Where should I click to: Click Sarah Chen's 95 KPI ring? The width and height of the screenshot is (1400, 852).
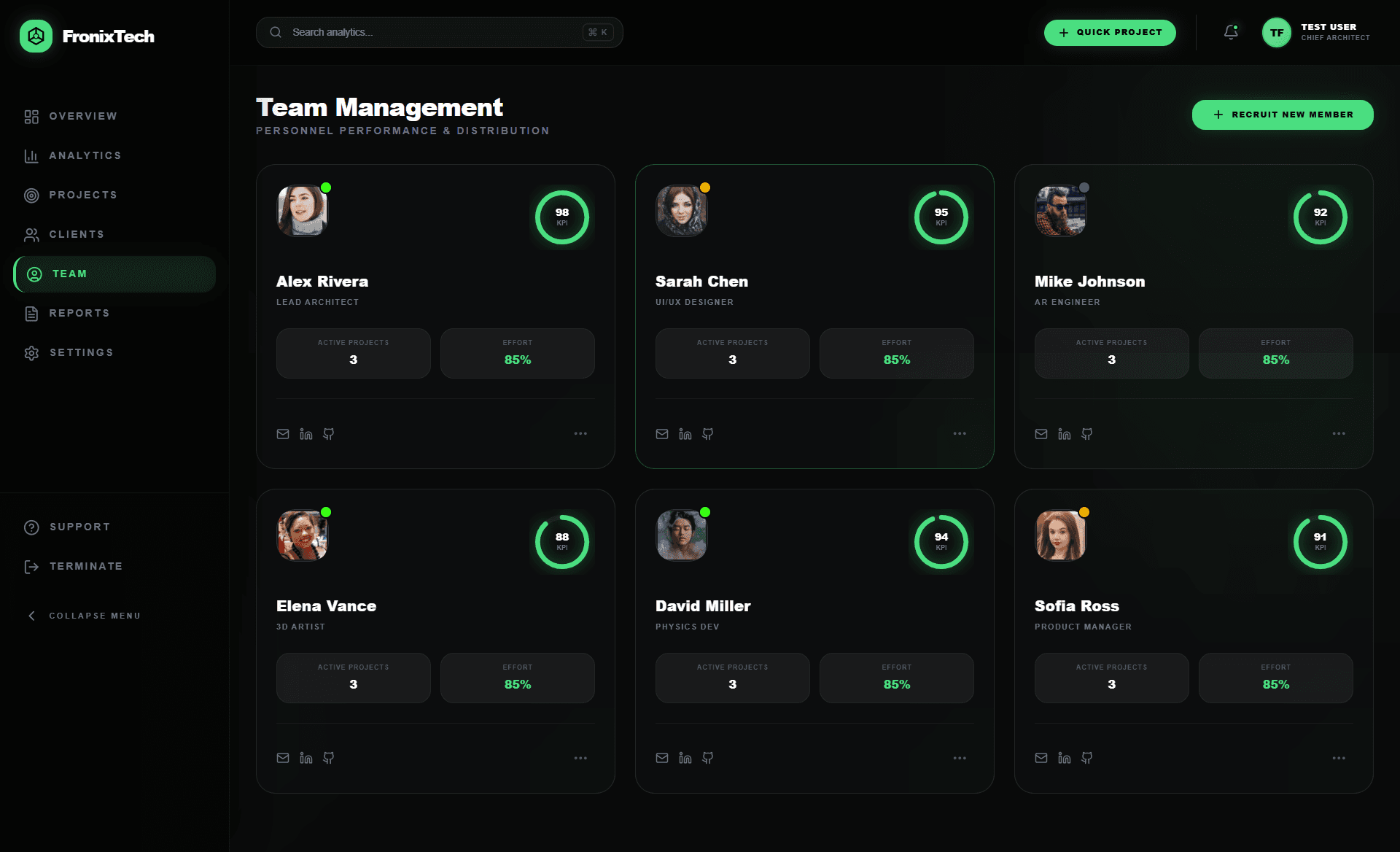pyautogui.click(x=941, y=217)
